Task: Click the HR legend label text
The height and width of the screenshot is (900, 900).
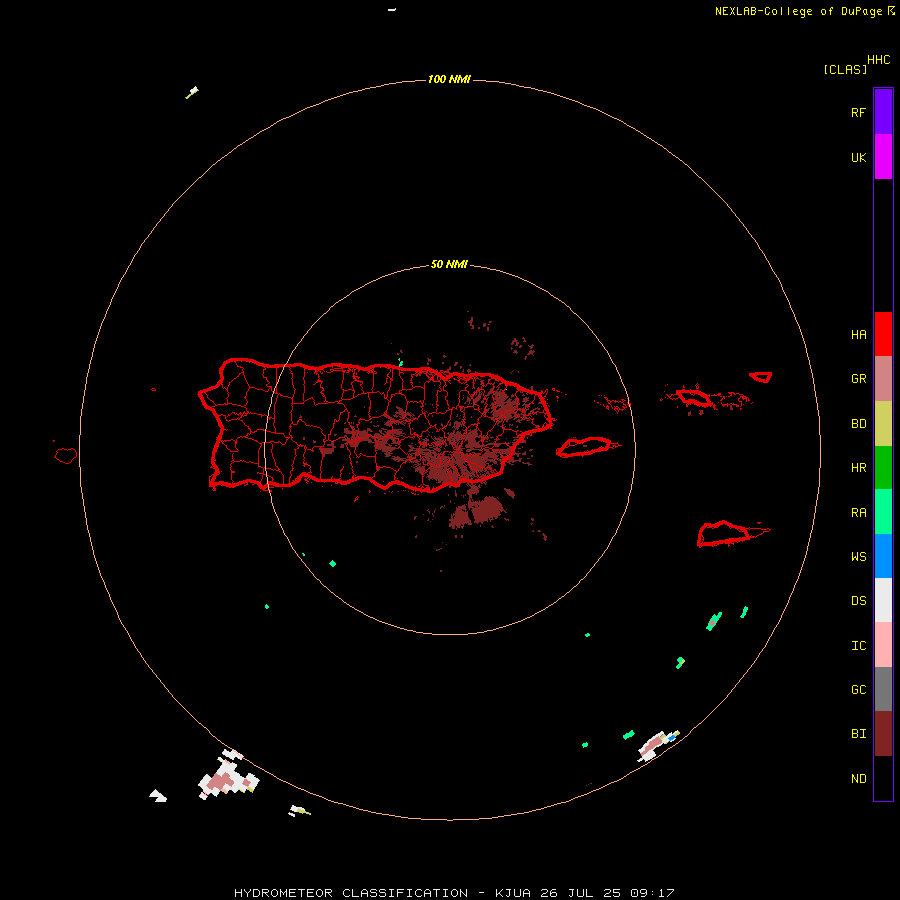Action: point(859,468)
